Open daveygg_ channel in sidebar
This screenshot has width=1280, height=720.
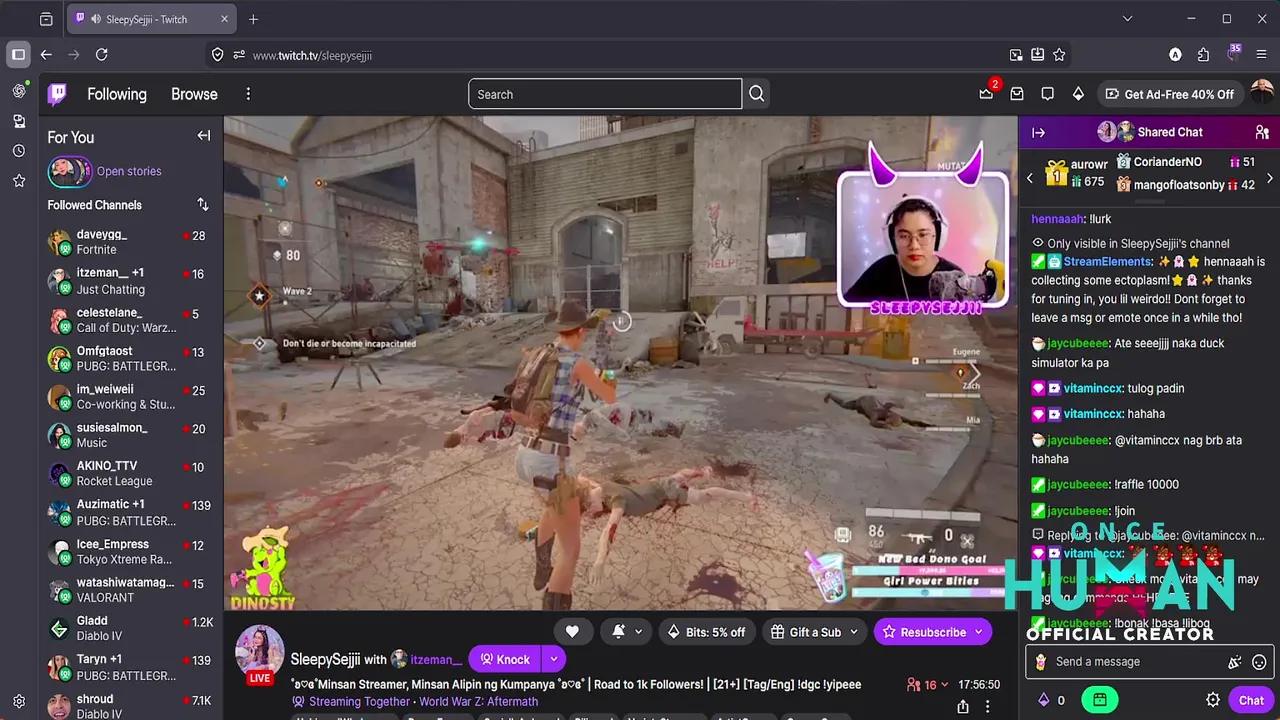point(131,242)
